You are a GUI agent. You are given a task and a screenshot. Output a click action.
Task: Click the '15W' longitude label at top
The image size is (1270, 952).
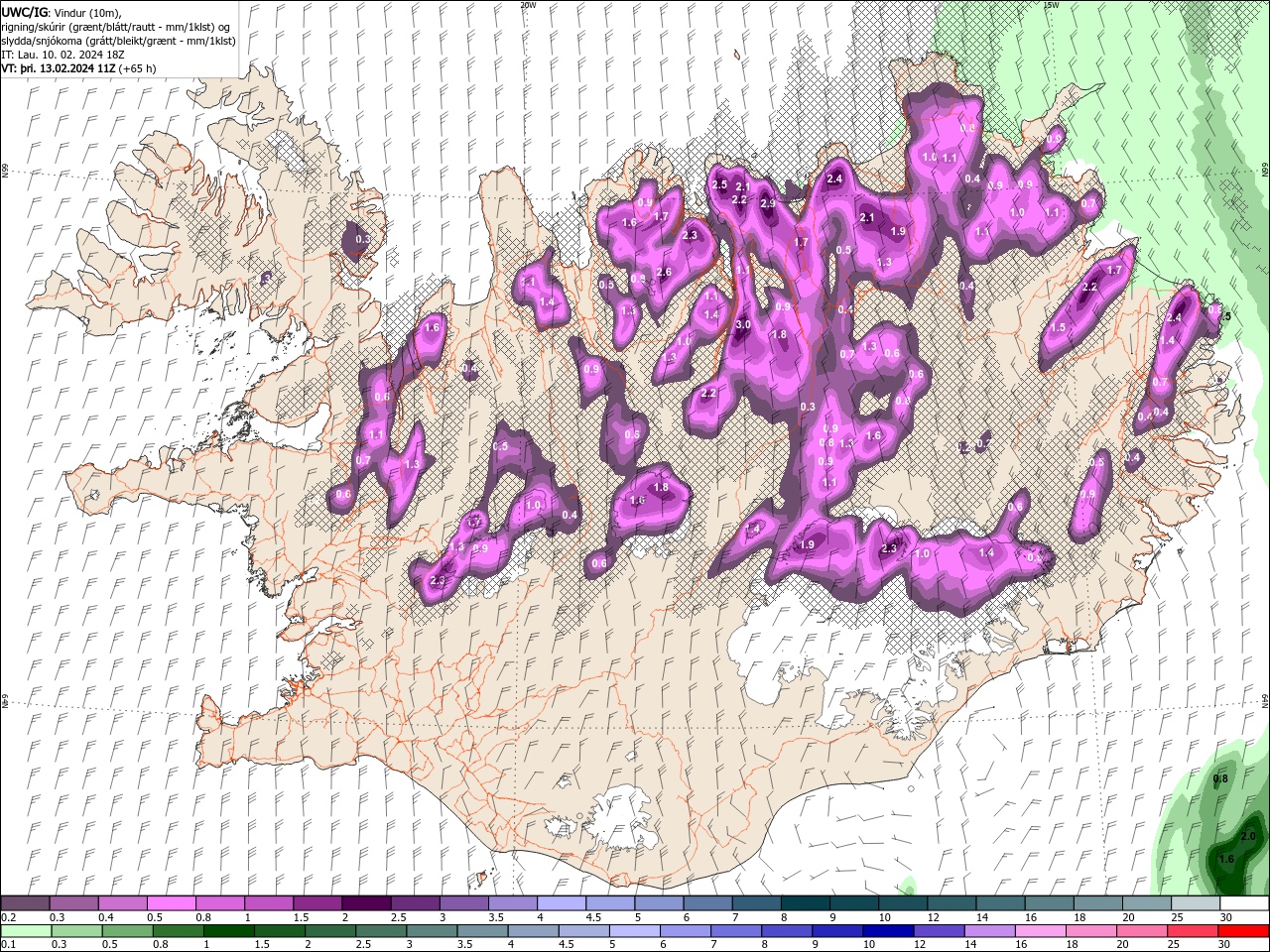[1052, 5]
